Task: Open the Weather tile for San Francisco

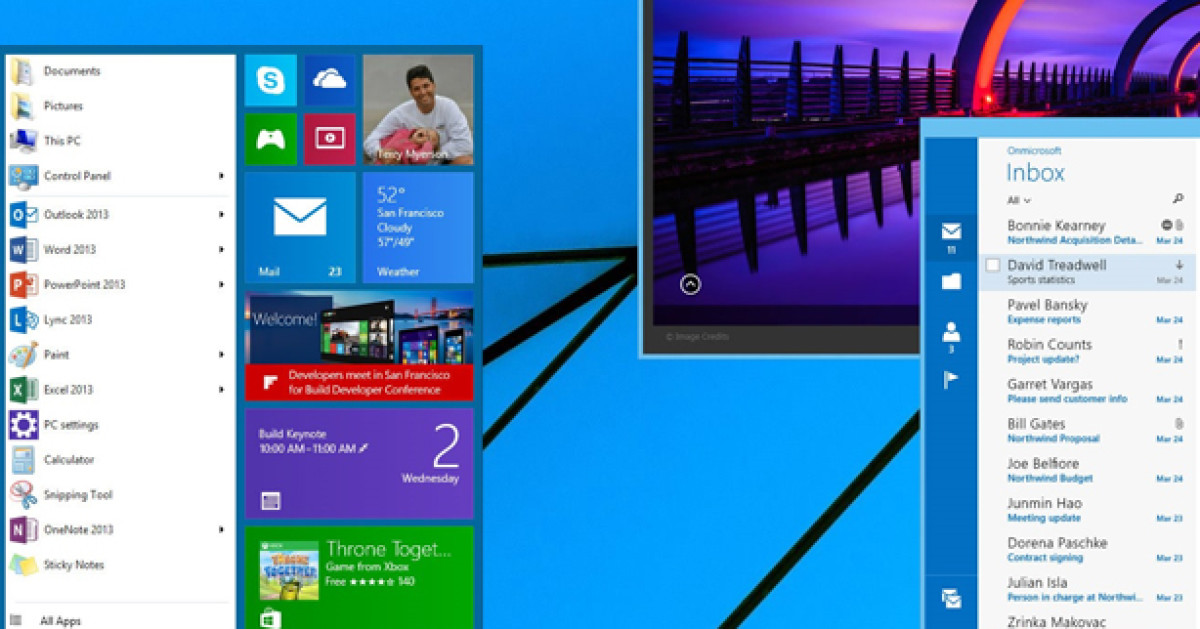Action: (x=418, y=227)
